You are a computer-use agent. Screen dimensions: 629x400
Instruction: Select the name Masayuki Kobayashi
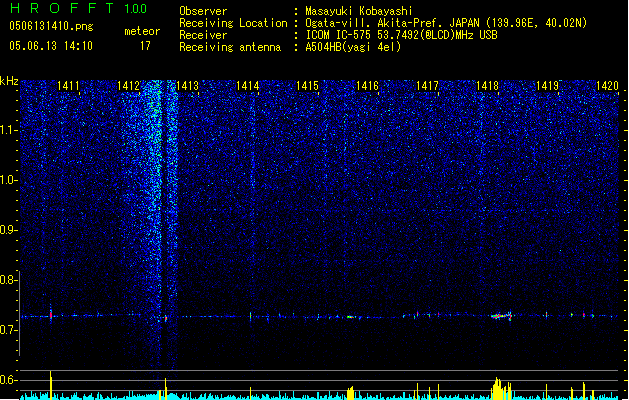pos(359,11)
